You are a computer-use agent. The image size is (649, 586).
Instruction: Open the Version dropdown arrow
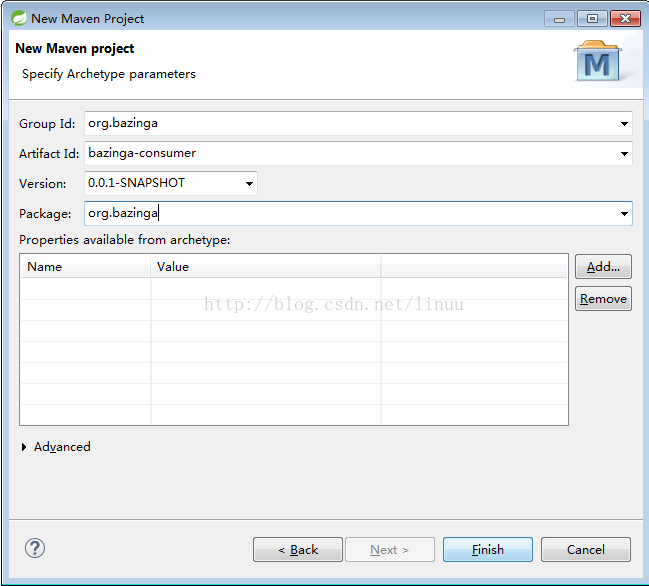pos(249,183)
